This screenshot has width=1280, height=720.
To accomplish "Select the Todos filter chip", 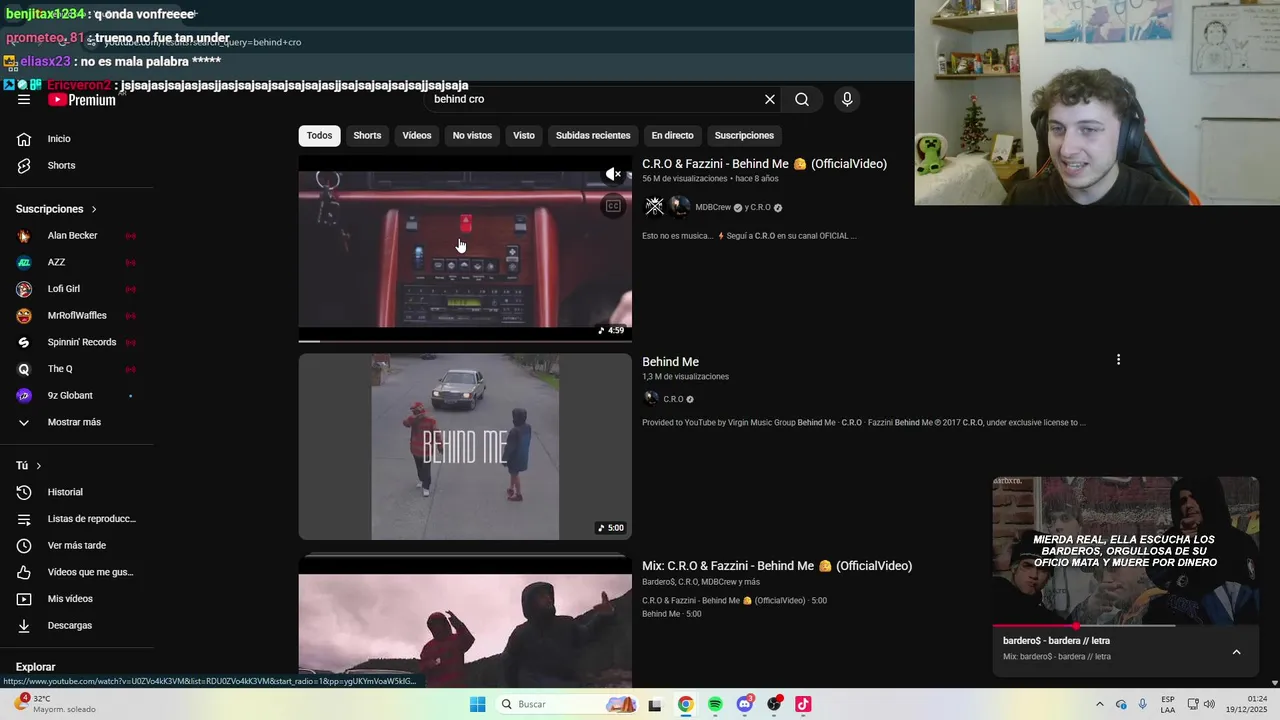I will coord(319,135).
